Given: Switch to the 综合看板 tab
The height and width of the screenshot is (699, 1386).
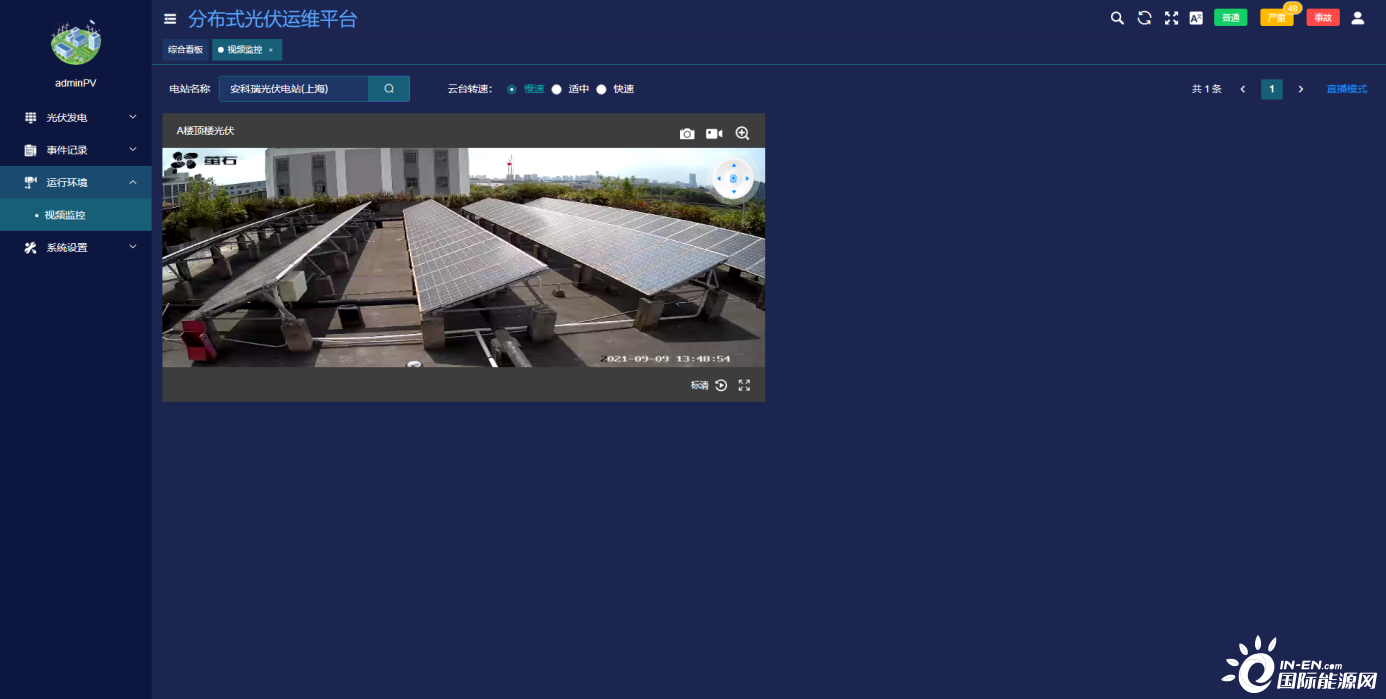Looking at the screenshot, I should point(185,49).
